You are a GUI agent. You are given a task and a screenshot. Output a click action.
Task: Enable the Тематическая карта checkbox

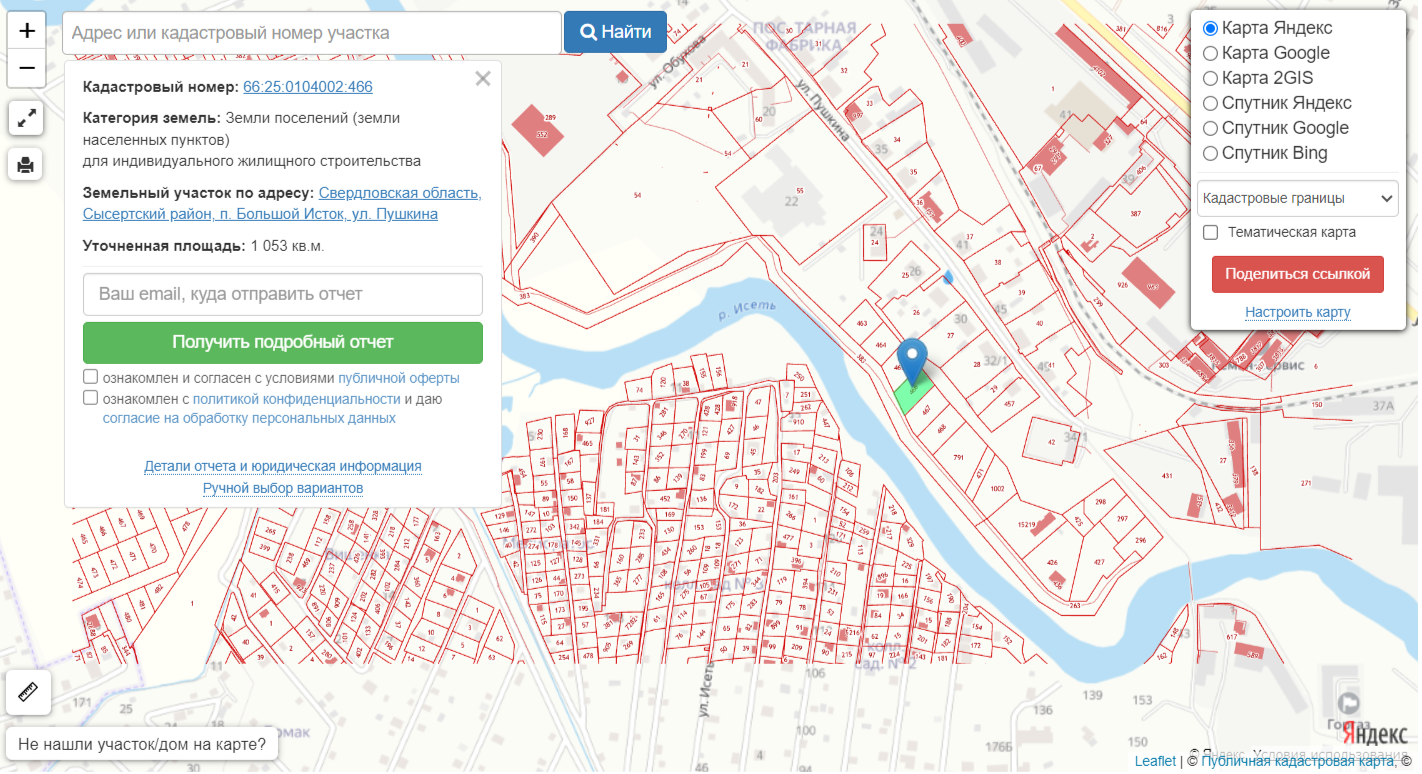point(1210,233)
